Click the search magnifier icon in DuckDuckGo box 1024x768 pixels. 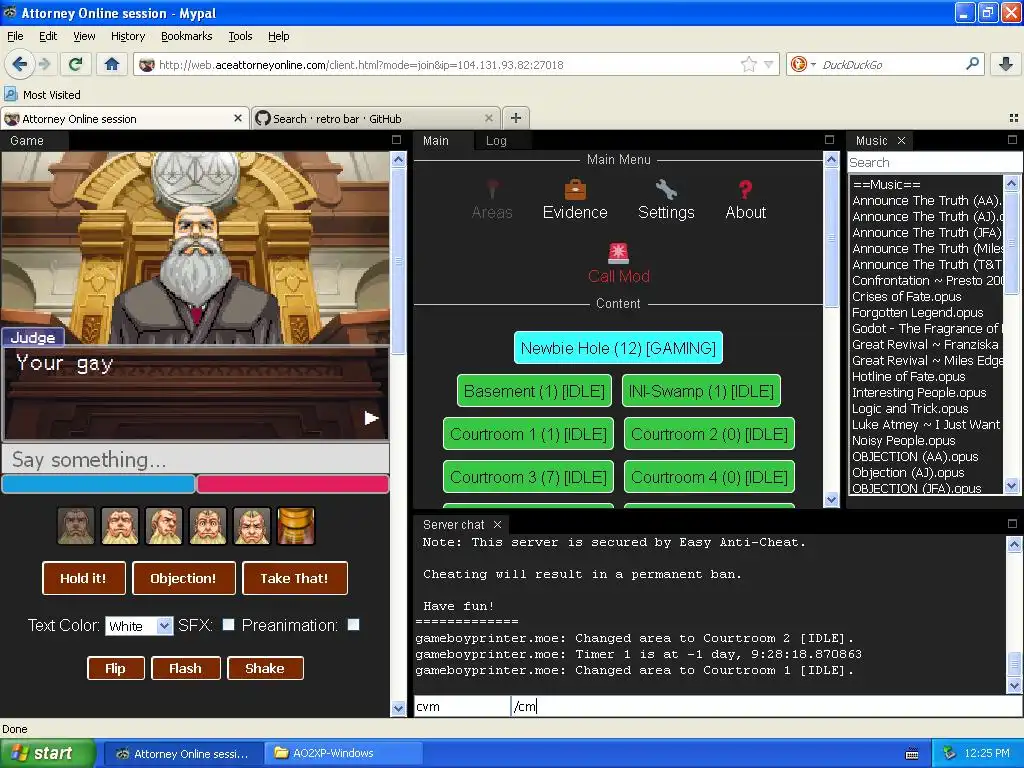coord(972,64)
